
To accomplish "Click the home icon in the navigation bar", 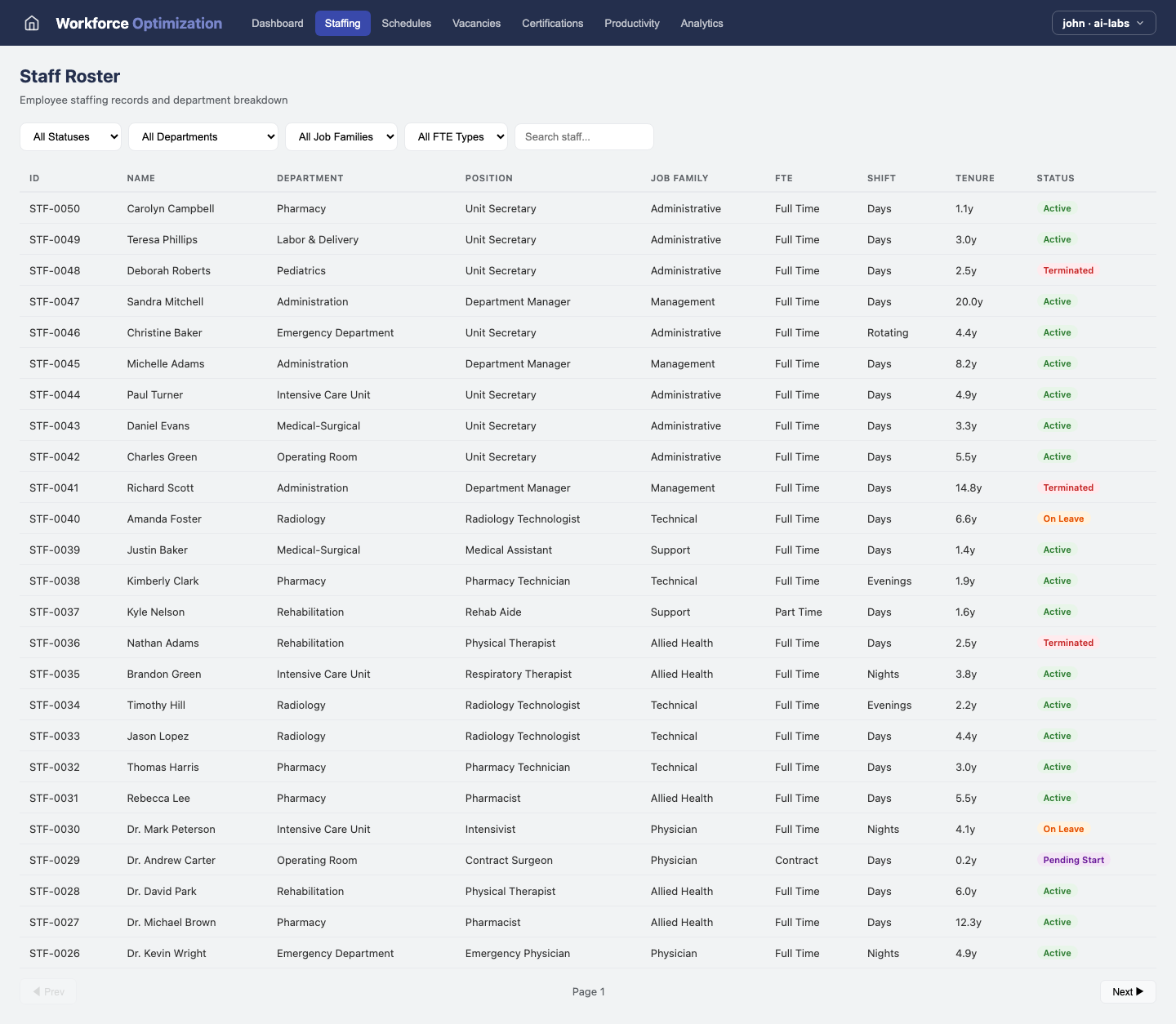I will 31,23.
